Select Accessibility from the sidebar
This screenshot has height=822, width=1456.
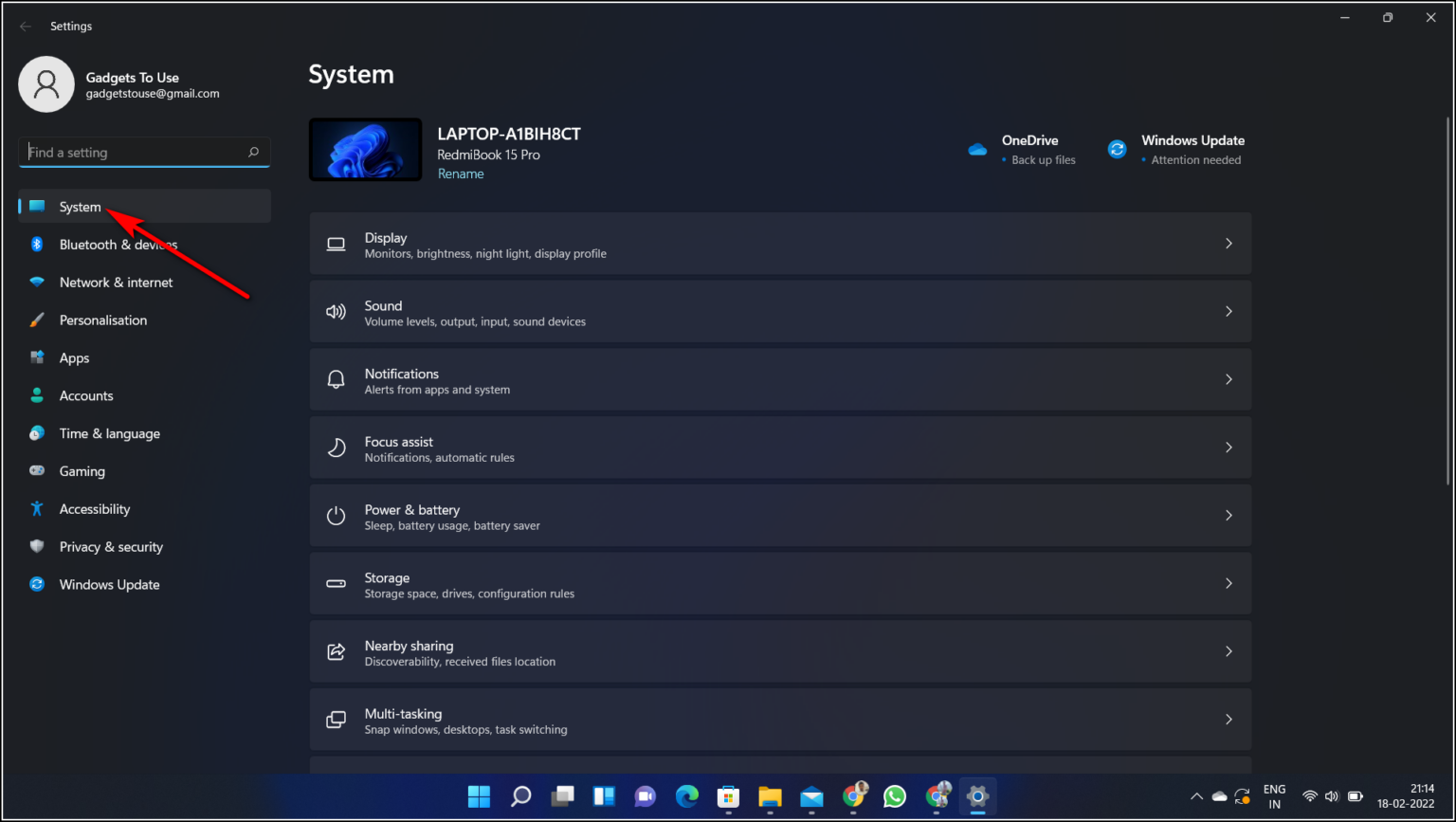[94, 509]
